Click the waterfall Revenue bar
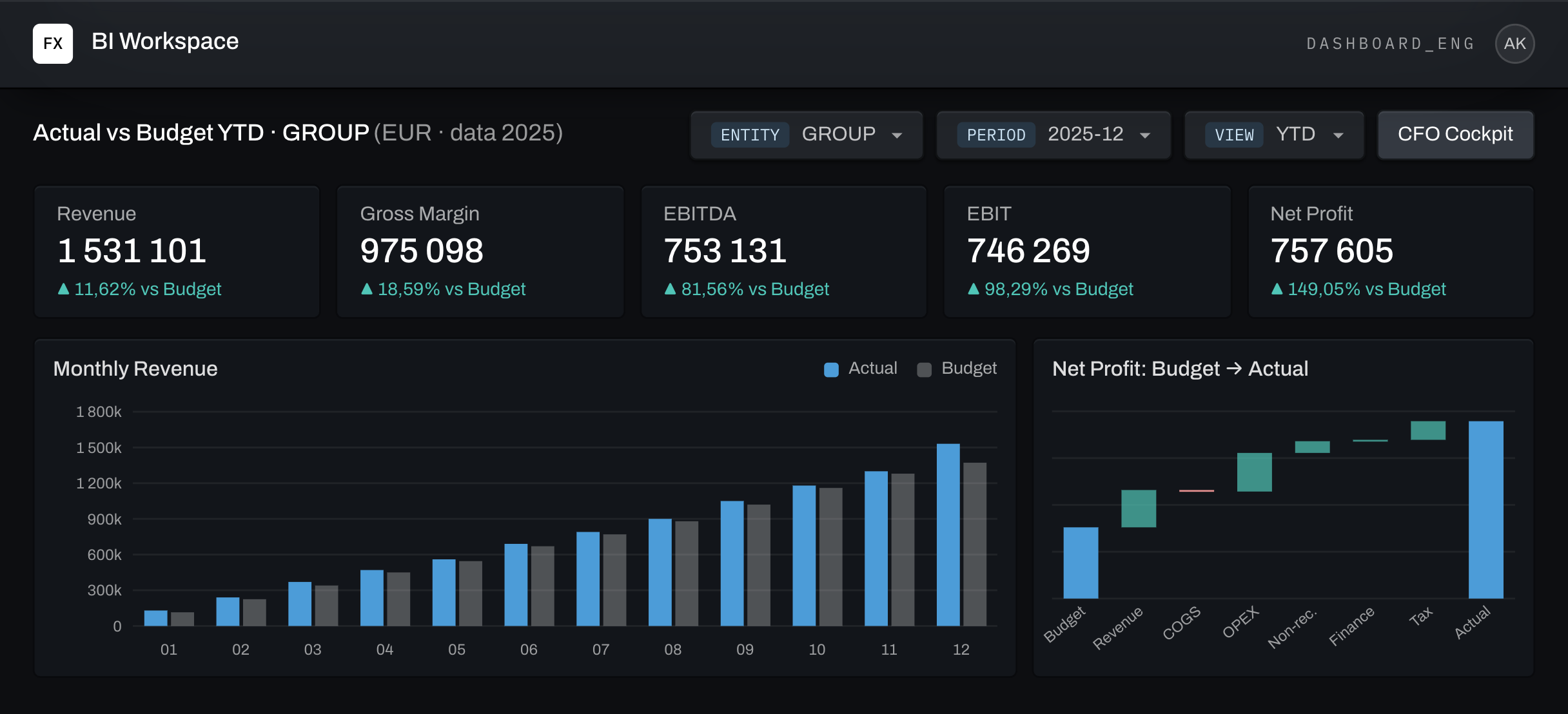The width and height of the screenshot is (1568, 714). click(1139, 508)
